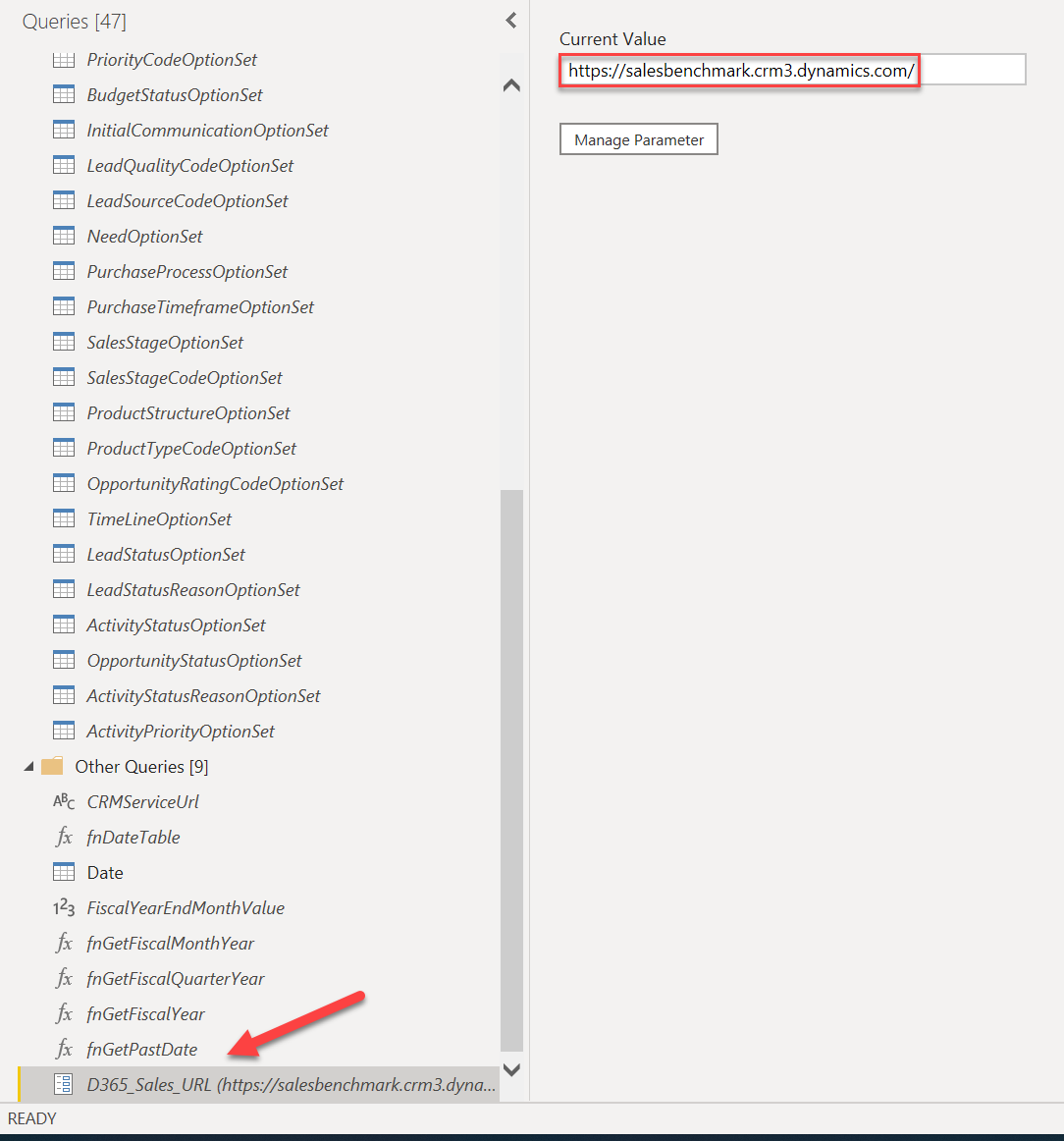Viewport: 1064px width, 1141px height.
Task: Select the Other Queries [9] folder
Action: coord(141,766)
